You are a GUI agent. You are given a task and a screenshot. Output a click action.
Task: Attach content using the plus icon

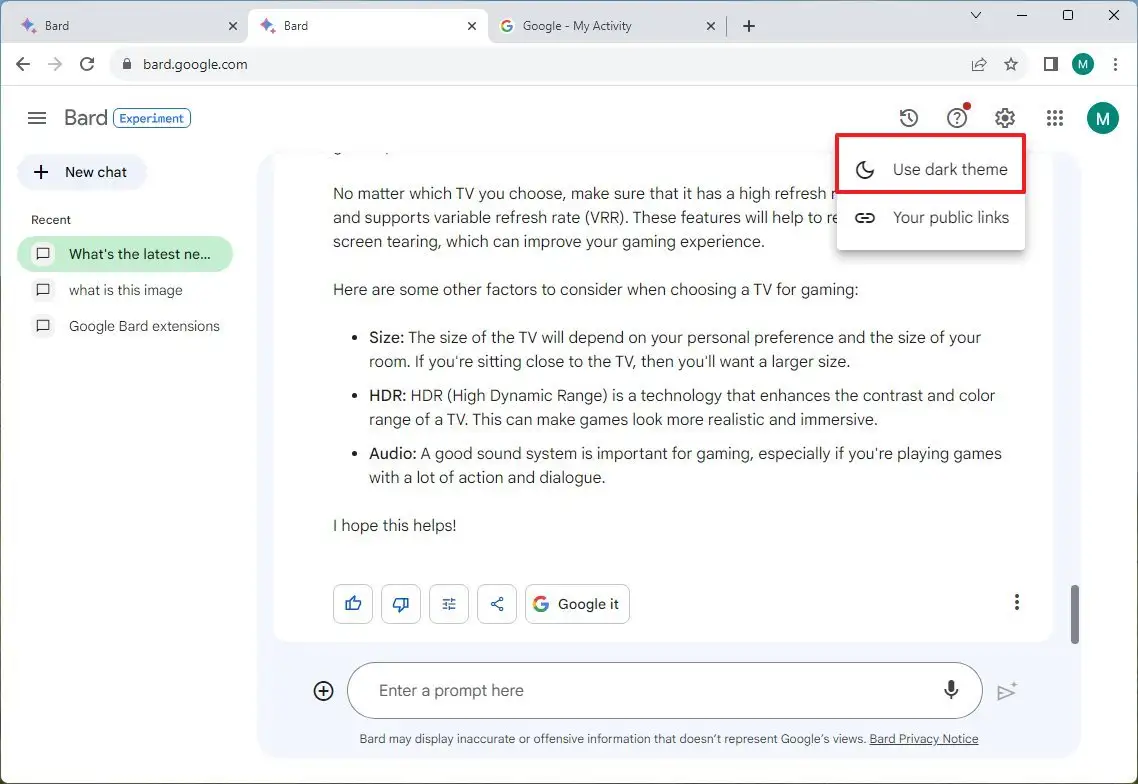pos(323,690)
